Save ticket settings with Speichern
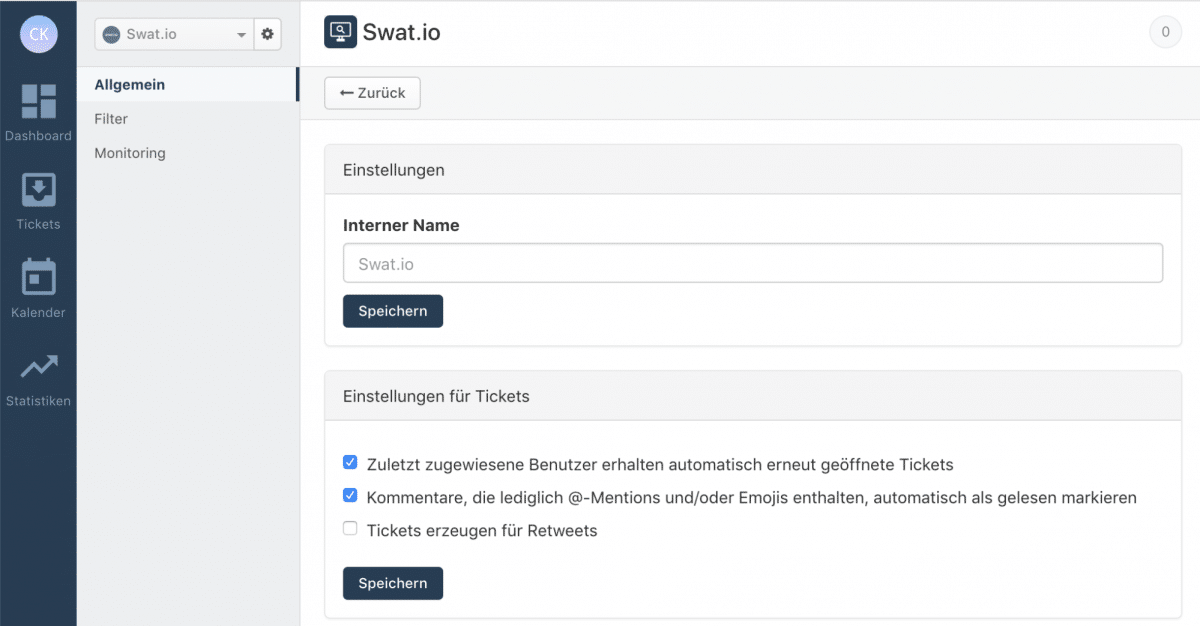Image resolution: width=1200 pixels, height=626 pixels. (x=393, y=583)
